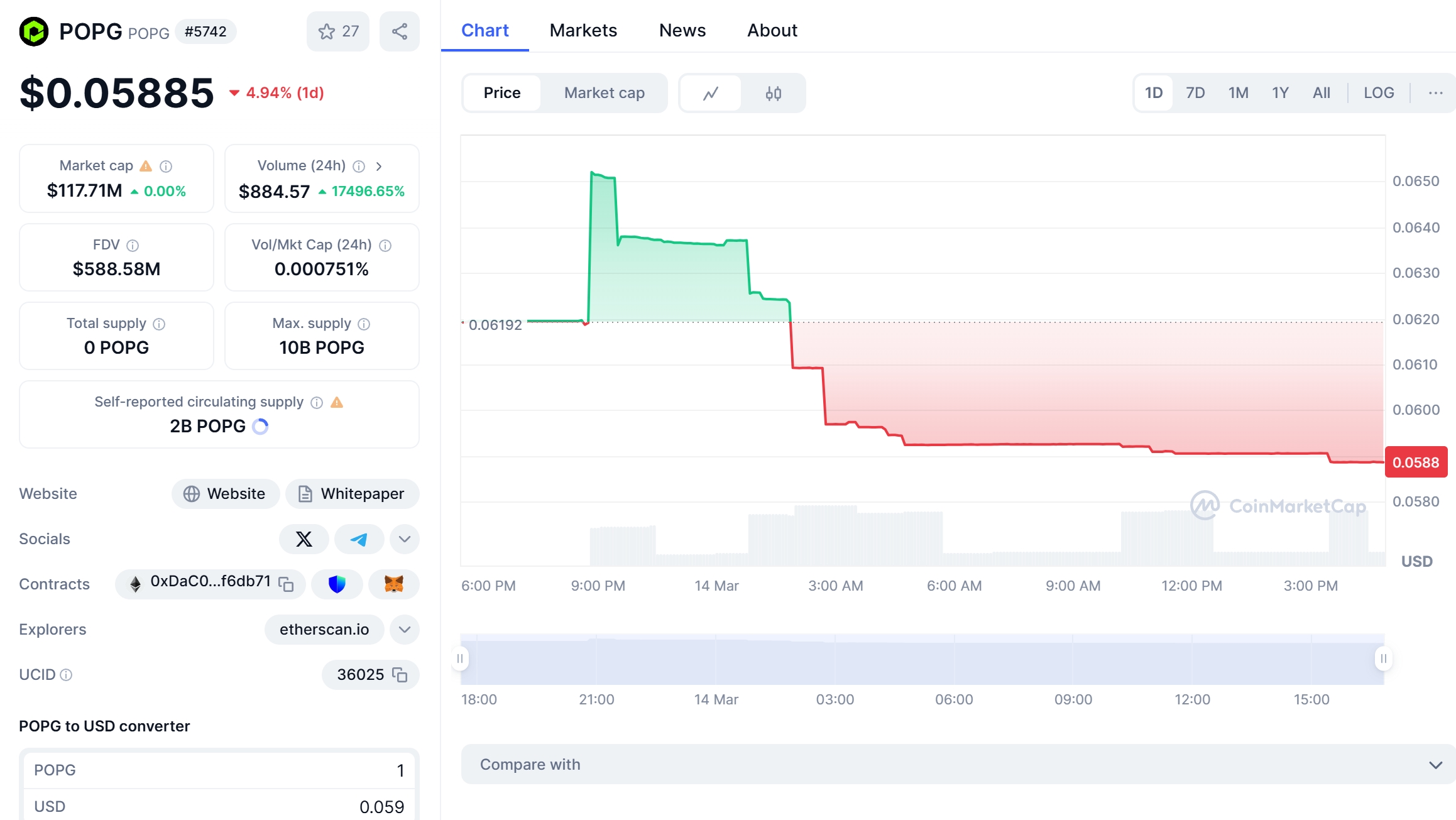Click the X (Twitter) social icon

pyautogui.click(x=305, y=539)
